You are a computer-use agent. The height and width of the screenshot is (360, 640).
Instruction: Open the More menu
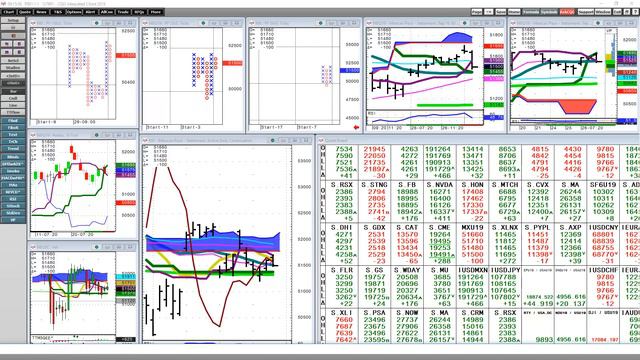156,12
